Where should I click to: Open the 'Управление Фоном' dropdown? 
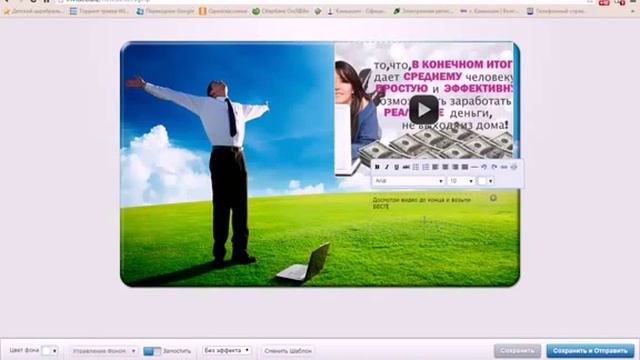click(x=104, y=351)
